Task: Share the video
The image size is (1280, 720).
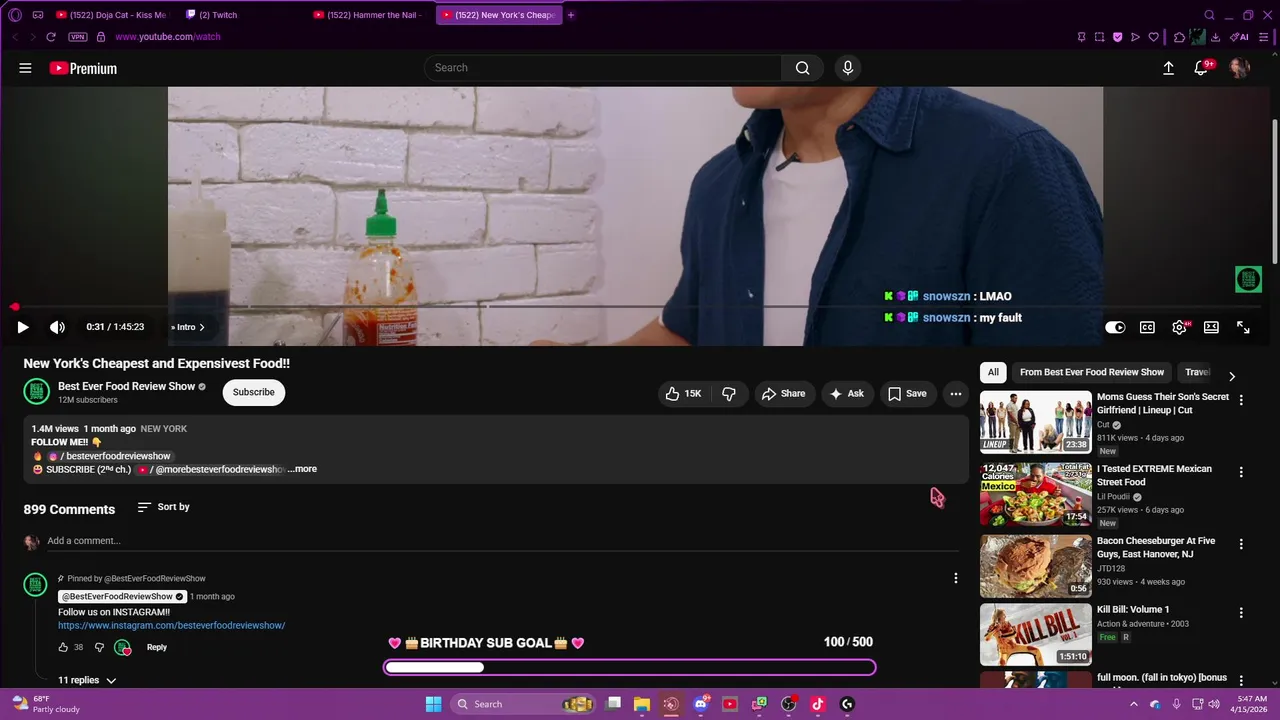Action: point(783,394)
